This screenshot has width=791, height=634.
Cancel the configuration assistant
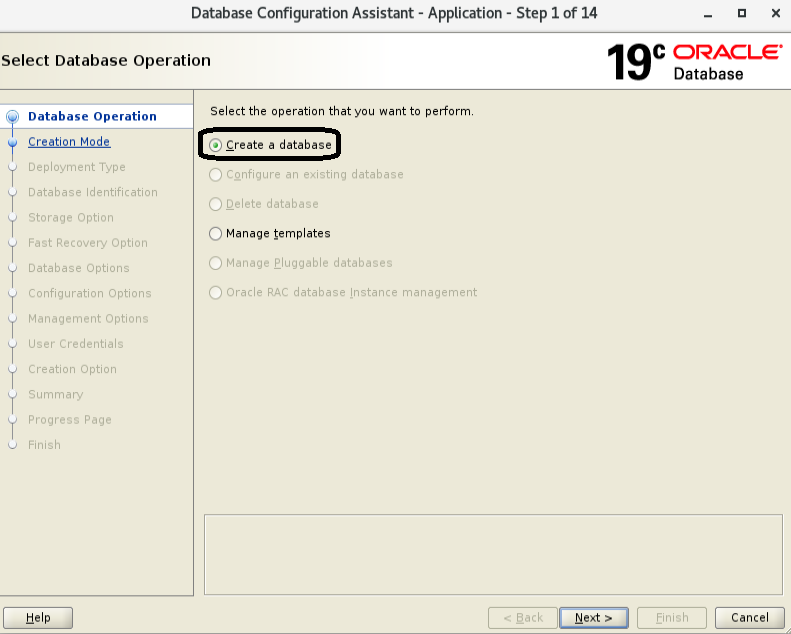tap(750, 617)
